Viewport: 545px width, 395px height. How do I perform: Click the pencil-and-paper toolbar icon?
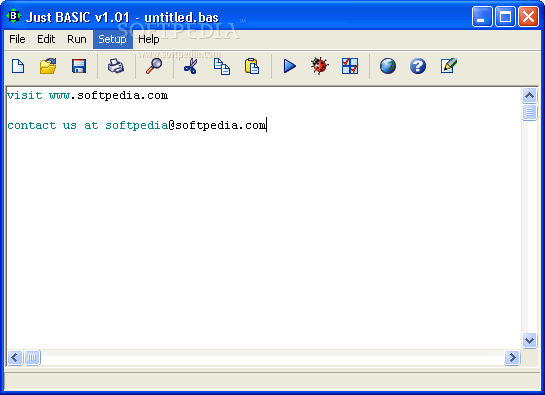coord(449,66)
